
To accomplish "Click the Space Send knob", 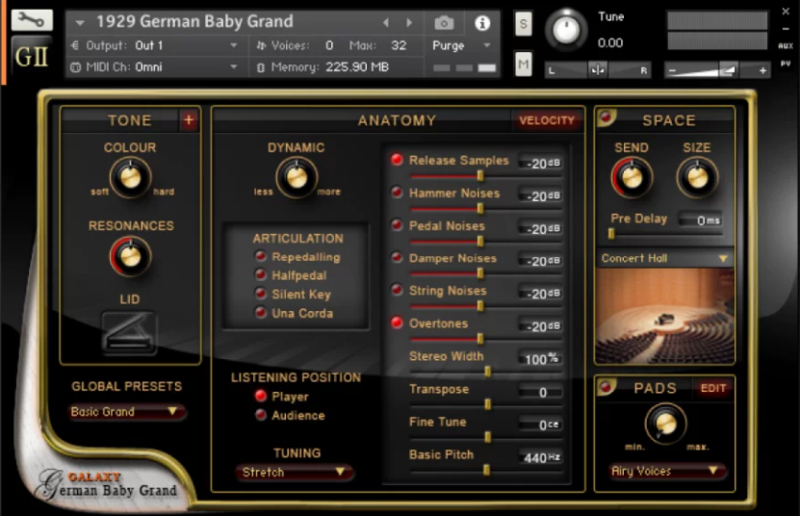I will click(632, 178).
